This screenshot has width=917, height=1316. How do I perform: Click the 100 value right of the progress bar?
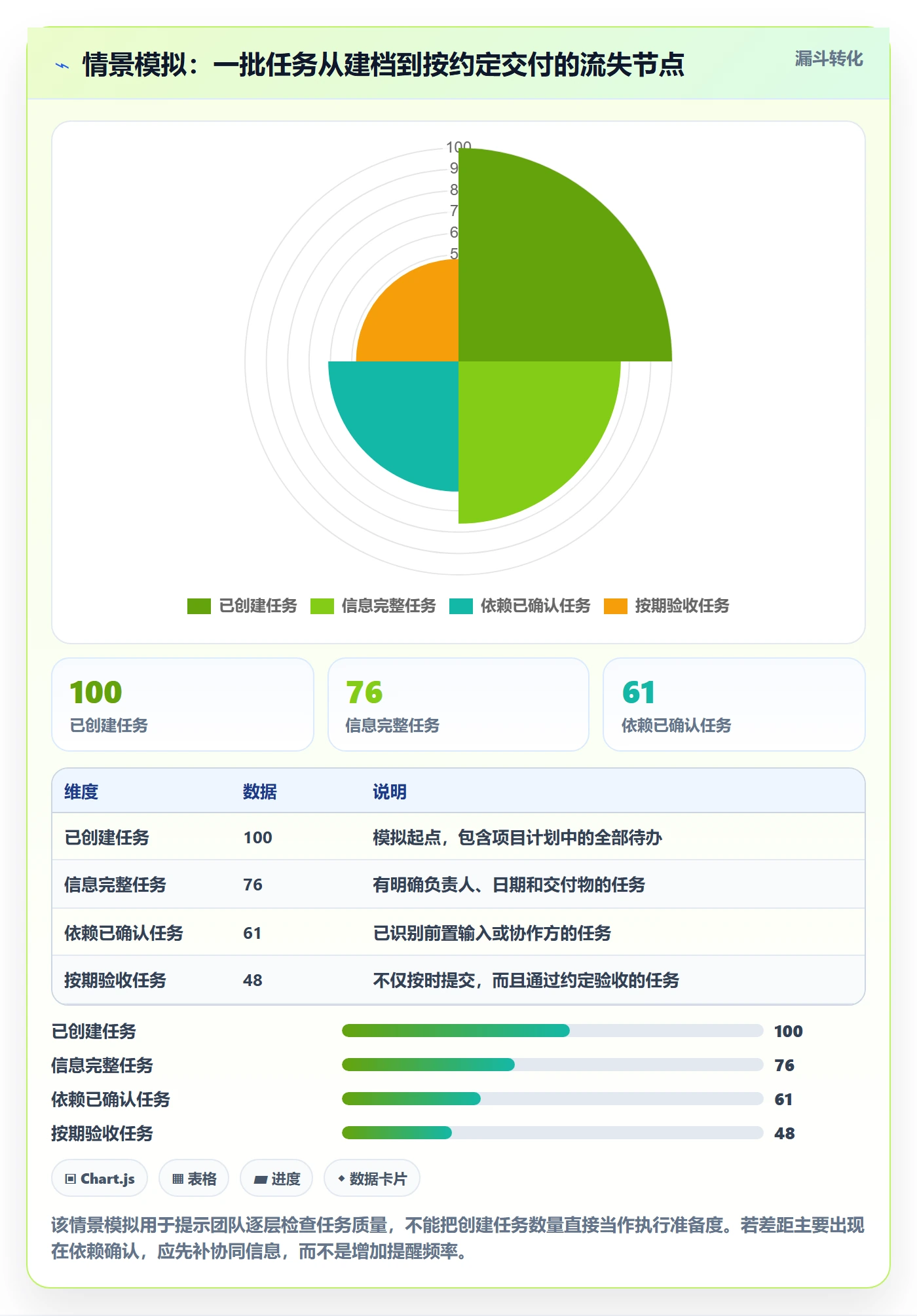pos(789,1031)
